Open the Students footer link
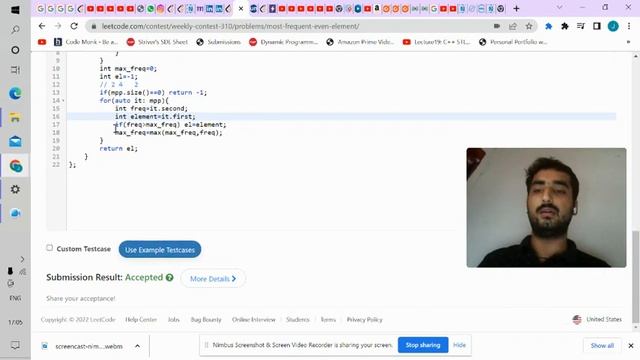This screenshot has height=360, width=640. (298, 320)
